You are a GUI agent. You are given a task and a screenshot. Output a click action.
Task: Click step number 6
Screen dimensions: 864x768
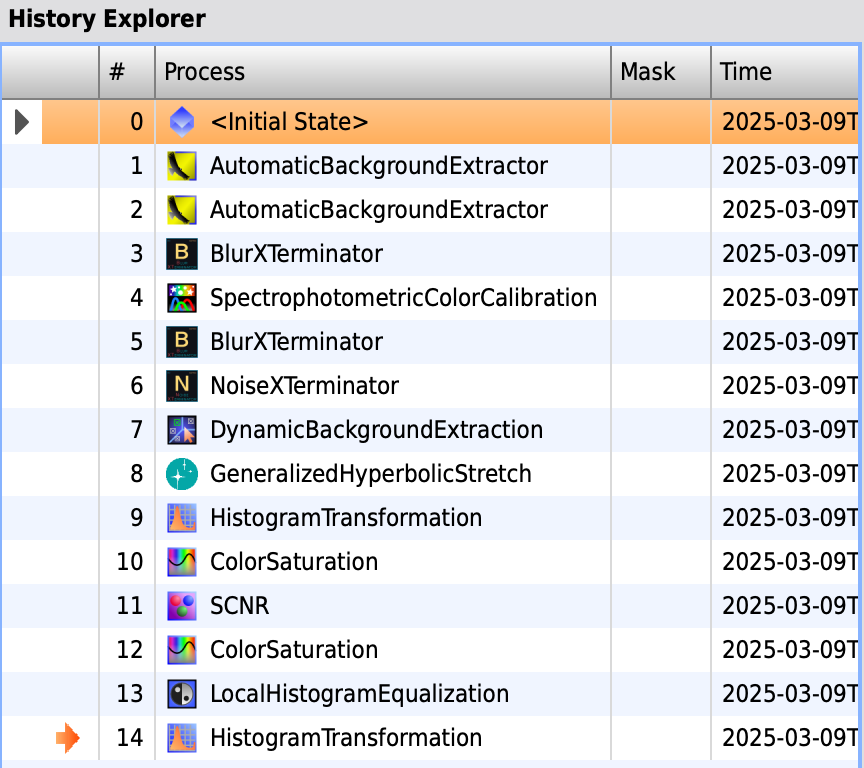tap(137, 386)
